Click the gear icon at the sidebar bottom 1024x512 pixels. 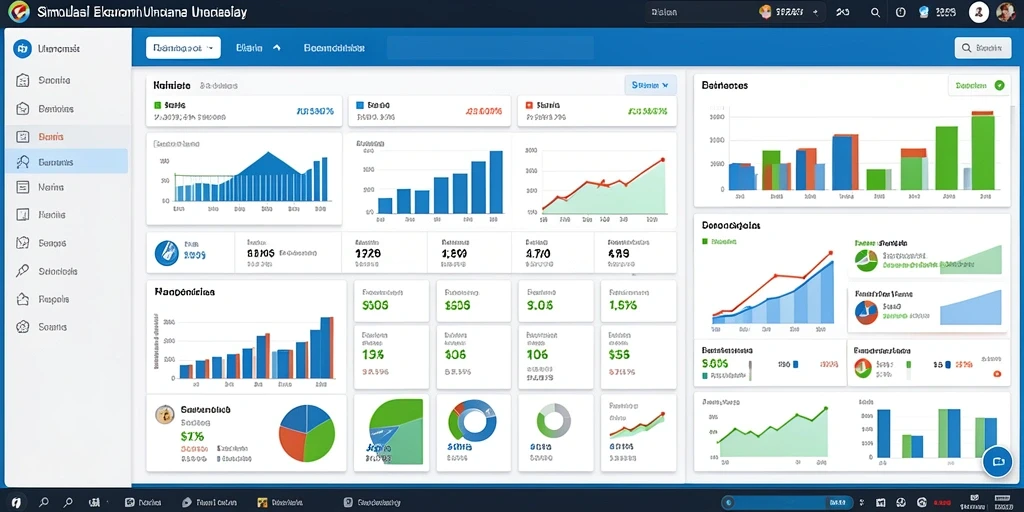pos(23,327)
